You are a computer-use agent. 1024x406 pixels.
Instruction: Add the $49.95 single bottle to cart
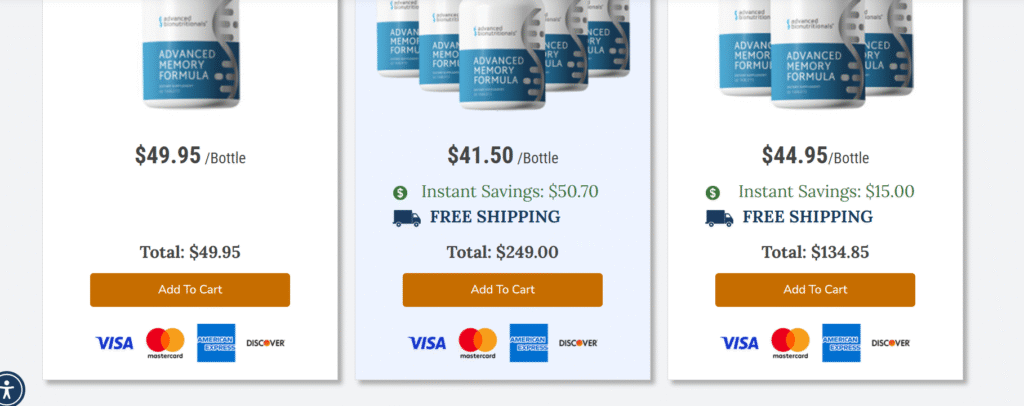coord(190,290)
